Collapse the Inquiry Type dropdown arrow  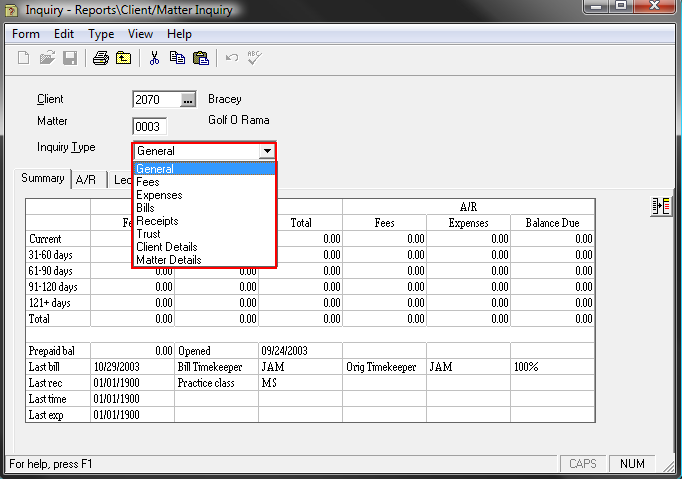point(266,151)
